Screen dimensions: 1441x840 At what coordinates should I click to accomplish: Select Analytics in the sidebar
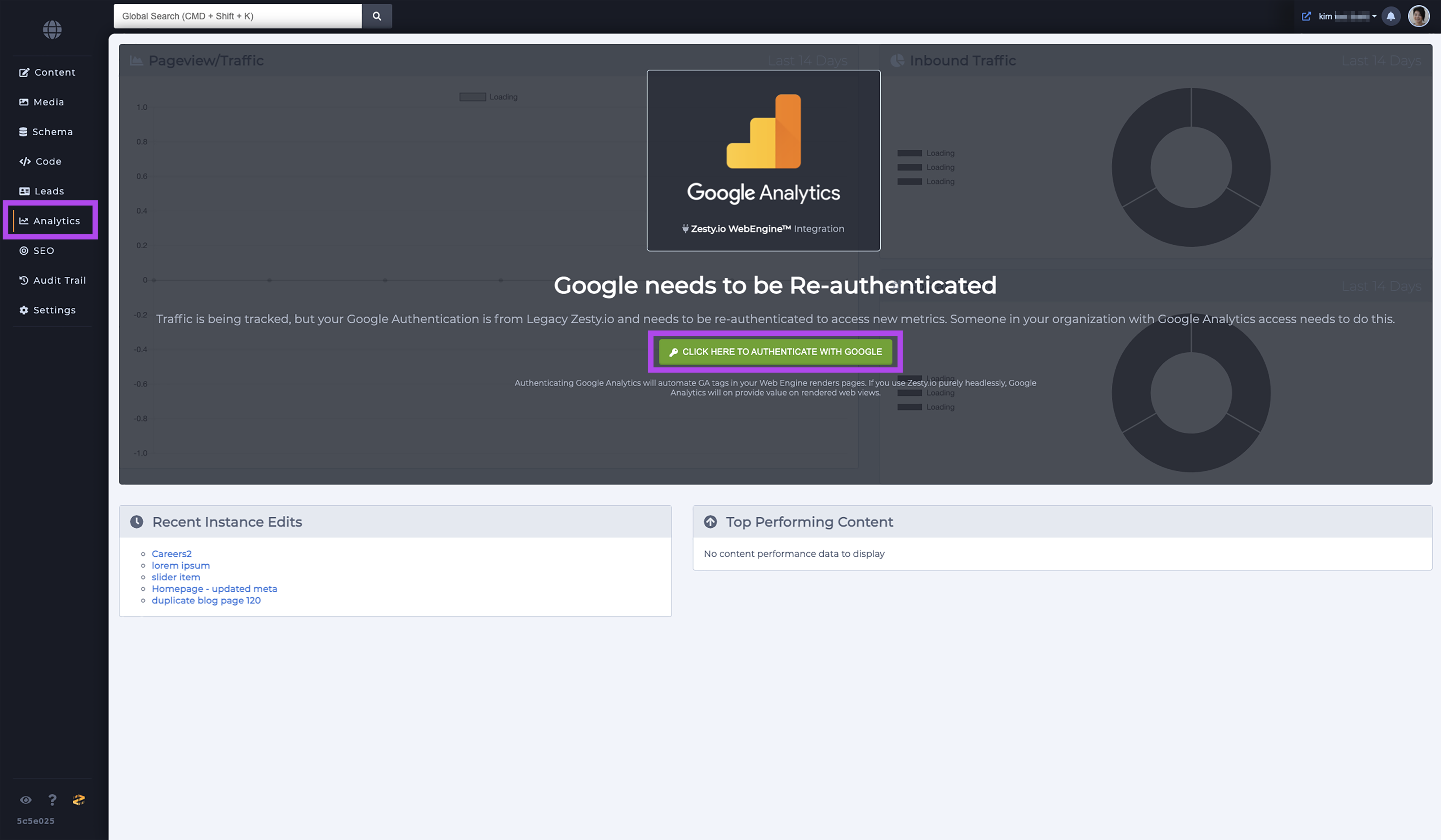(50, 221)
